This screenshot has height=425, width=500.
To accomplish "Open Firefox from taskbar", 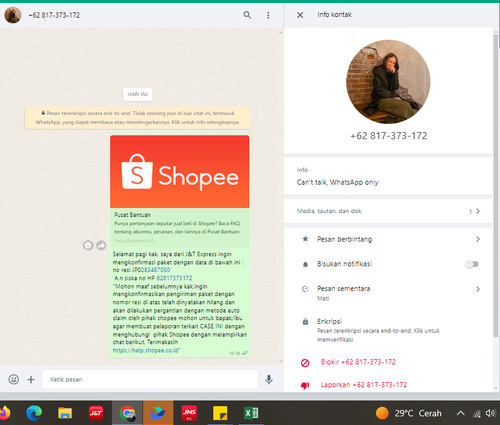I will coord(5,413).
